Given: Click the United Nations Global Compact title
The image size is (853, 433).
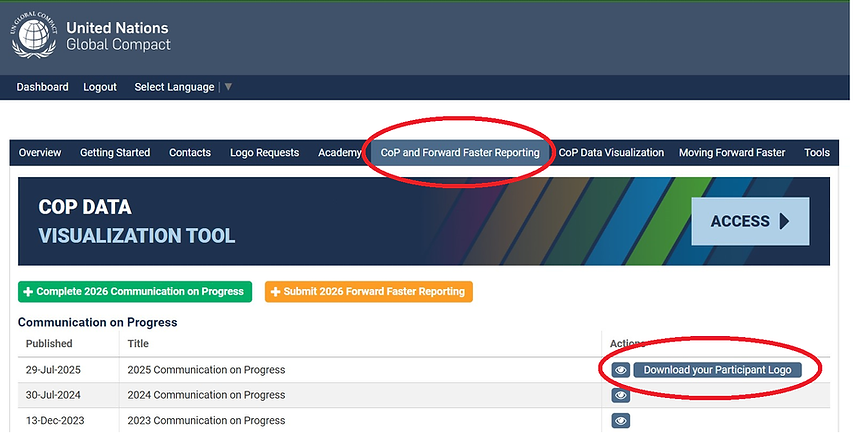Looking at the screenshot, I should pyautogui.click(x=118, y=36).
